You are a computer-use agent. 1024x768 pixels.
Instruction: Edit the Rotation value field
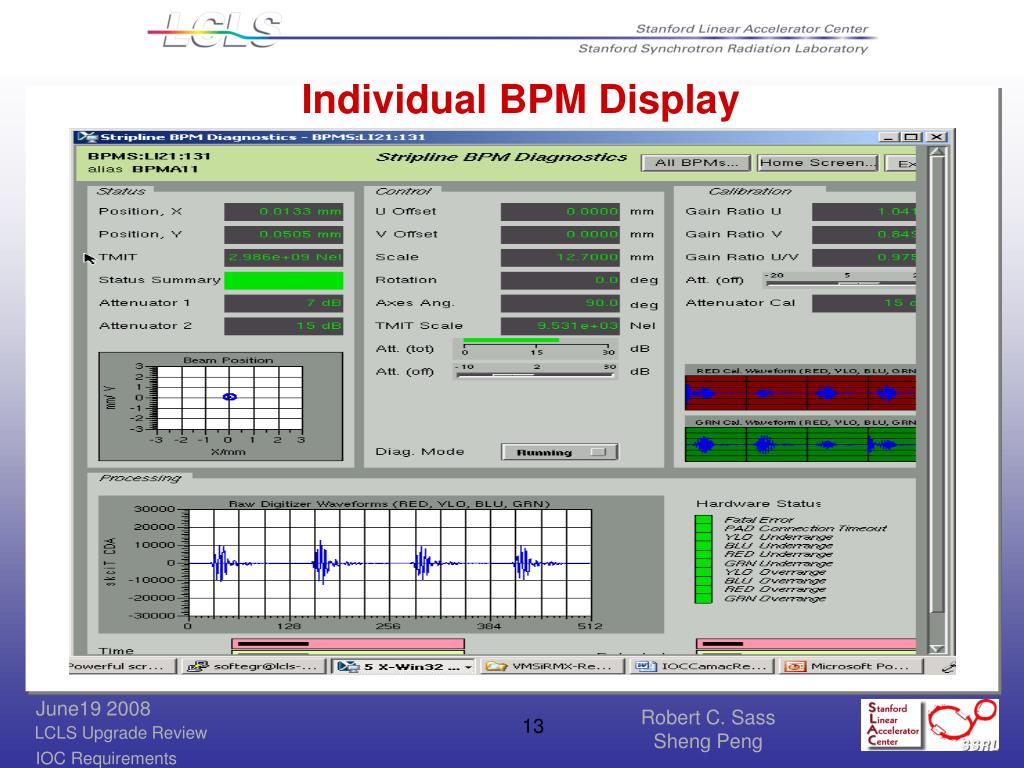pyautogui.click(x=560, y=280)
